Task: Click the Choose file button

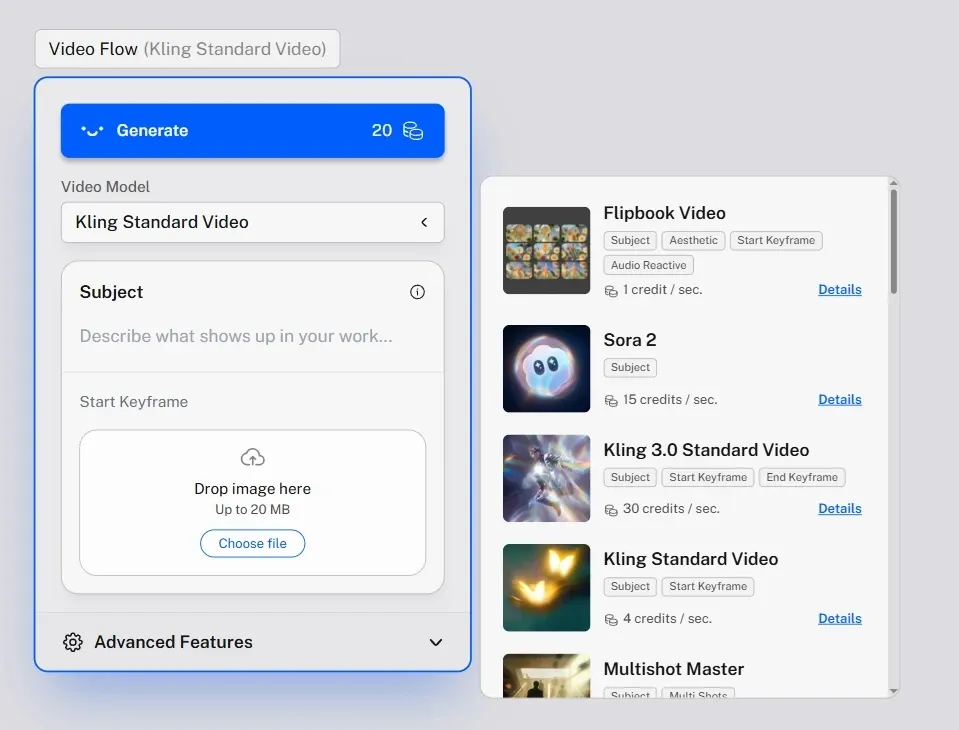Action: tap(253, 544)
